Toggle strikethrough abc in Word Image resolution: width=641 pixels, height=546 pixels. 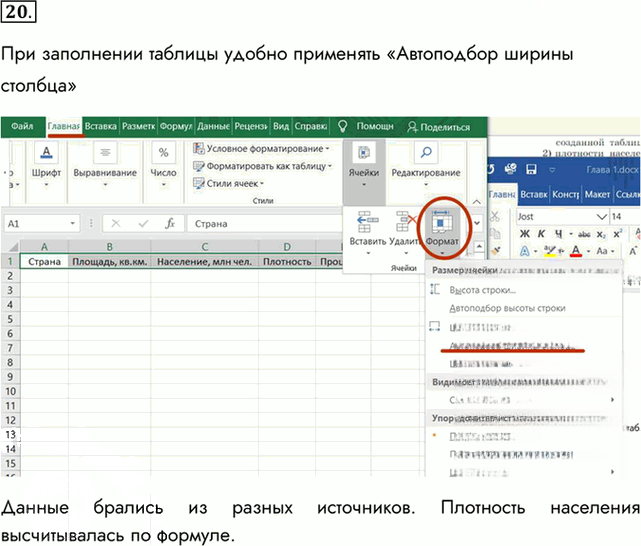coord(584,234)
